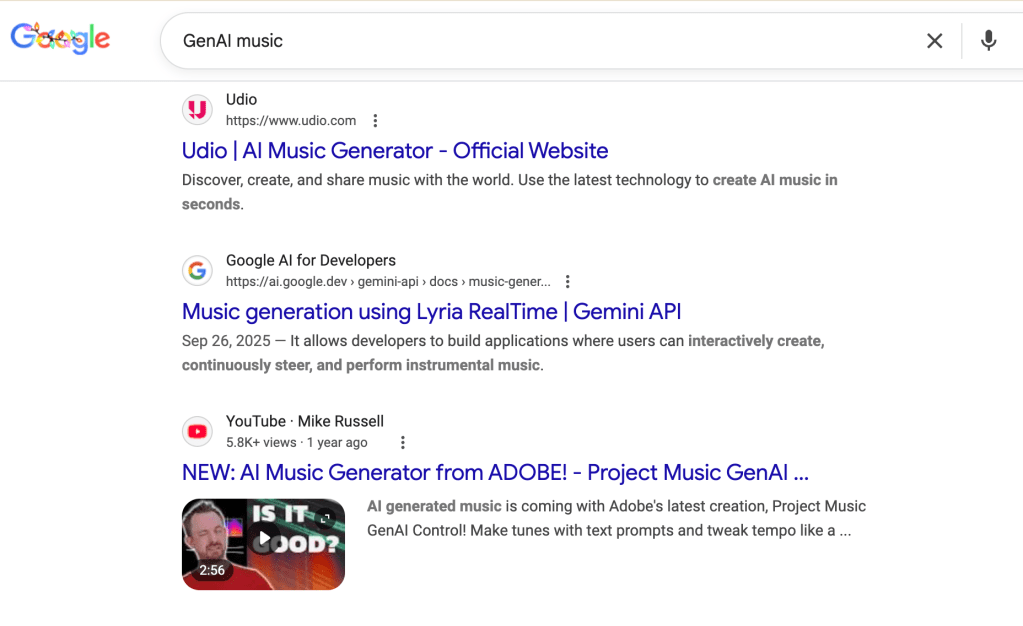Click the Udio site name above the URL
This screenshot has height=626, width=1023.
[241, 99]
